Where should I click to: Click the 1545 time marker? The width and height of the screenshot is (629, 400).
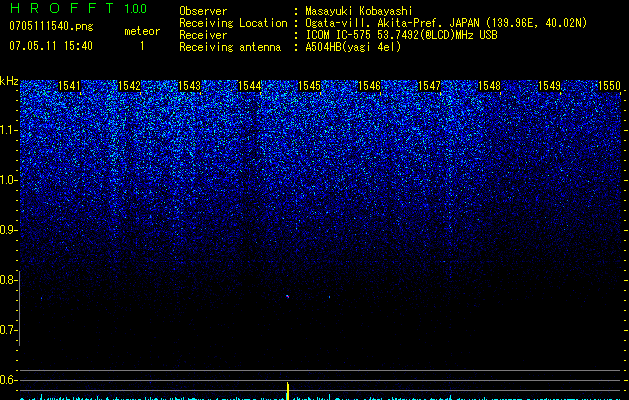309,86
